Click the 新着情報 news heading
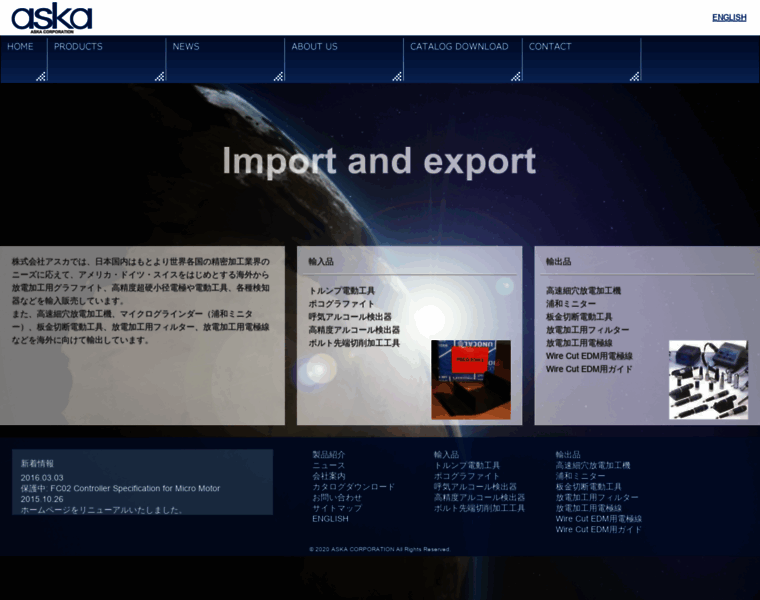 click(x=37, y=464)
